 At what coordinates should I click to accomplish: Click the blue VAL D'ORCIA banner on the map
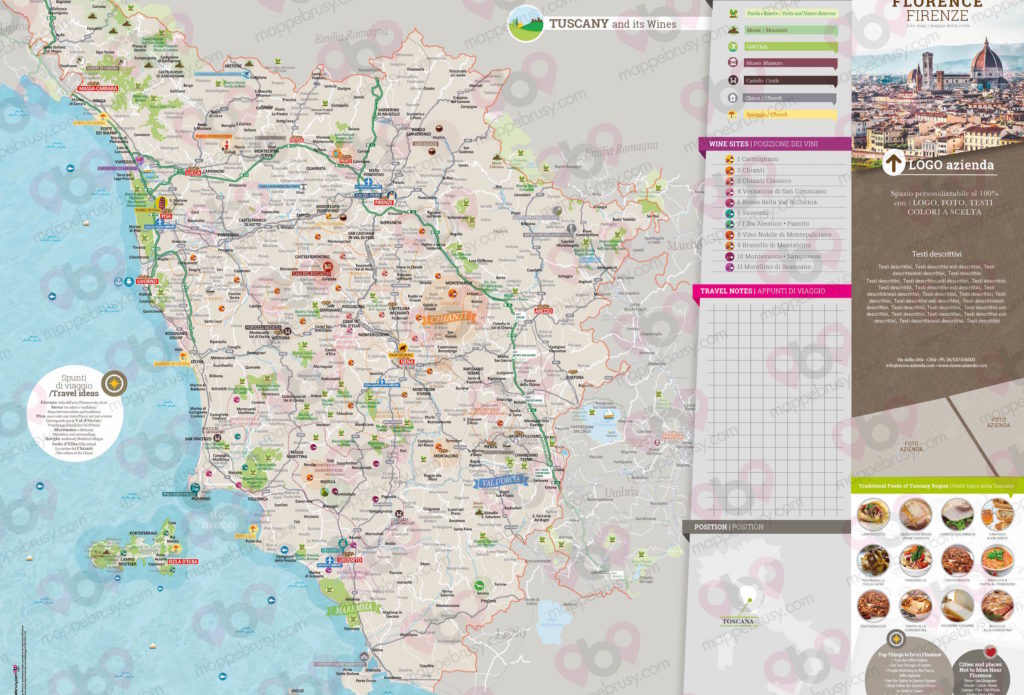(x=501, y=481)
